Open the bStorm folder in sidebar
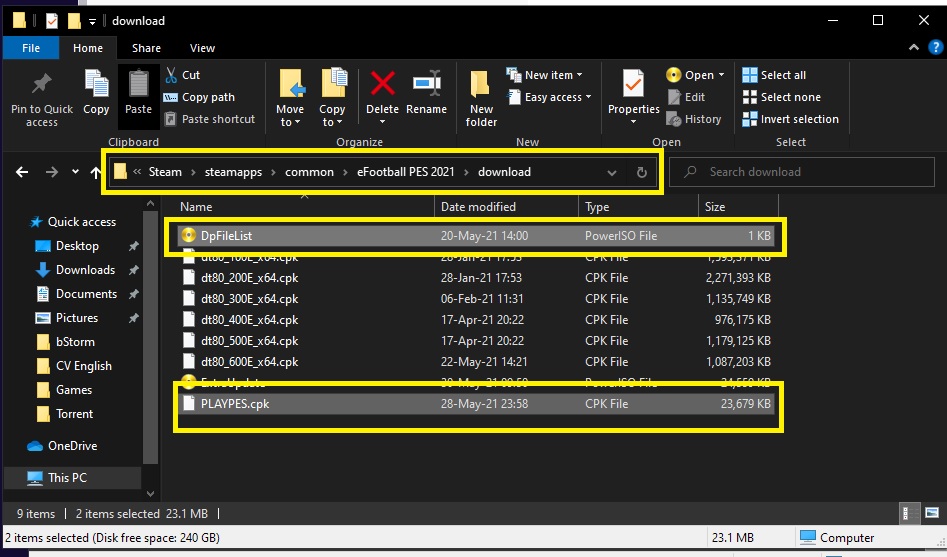 (65, 342)
